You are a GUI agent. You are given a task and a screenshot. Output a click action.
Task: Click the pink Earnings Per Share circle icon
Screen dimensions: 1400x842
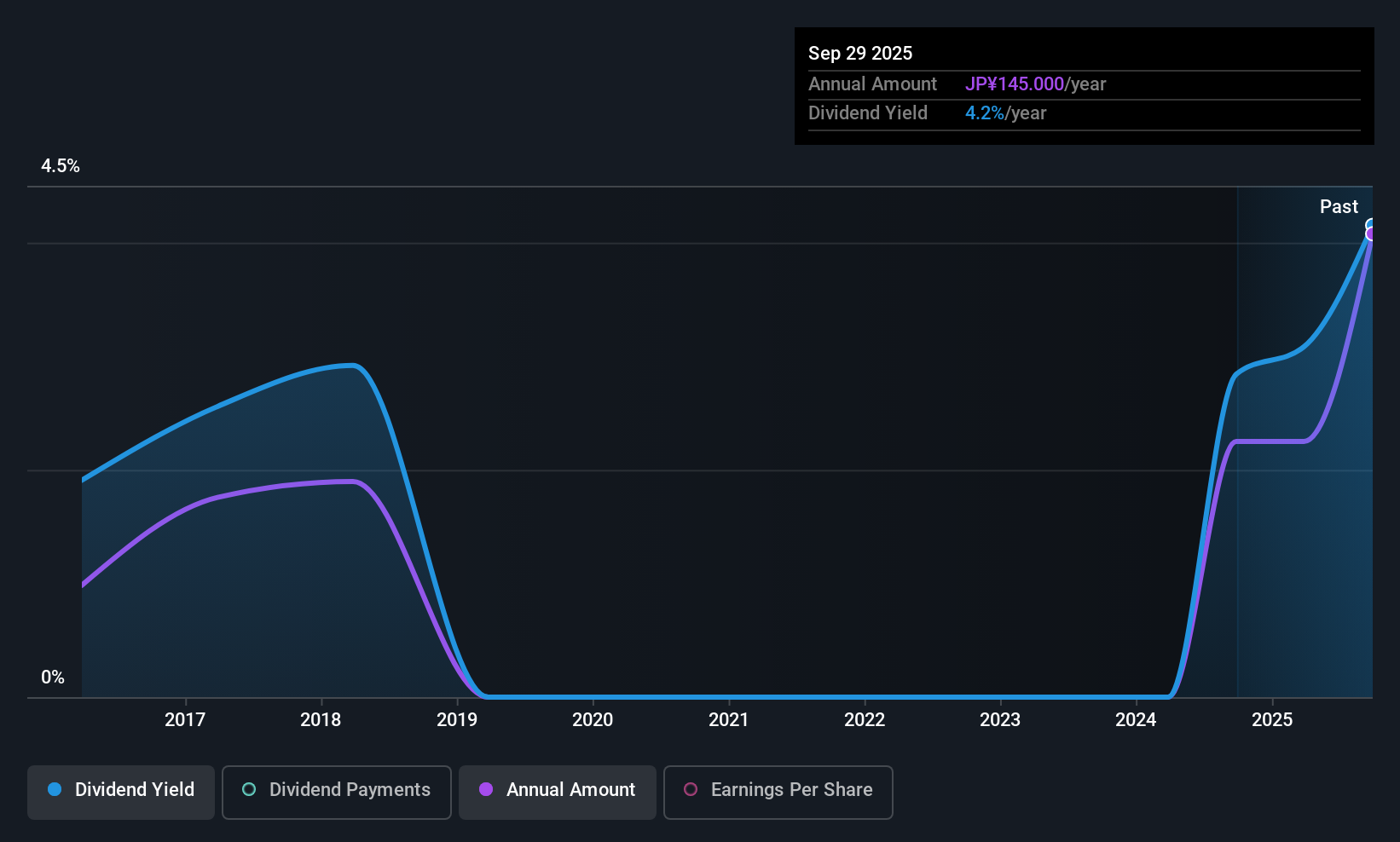(x=691, y=790)
